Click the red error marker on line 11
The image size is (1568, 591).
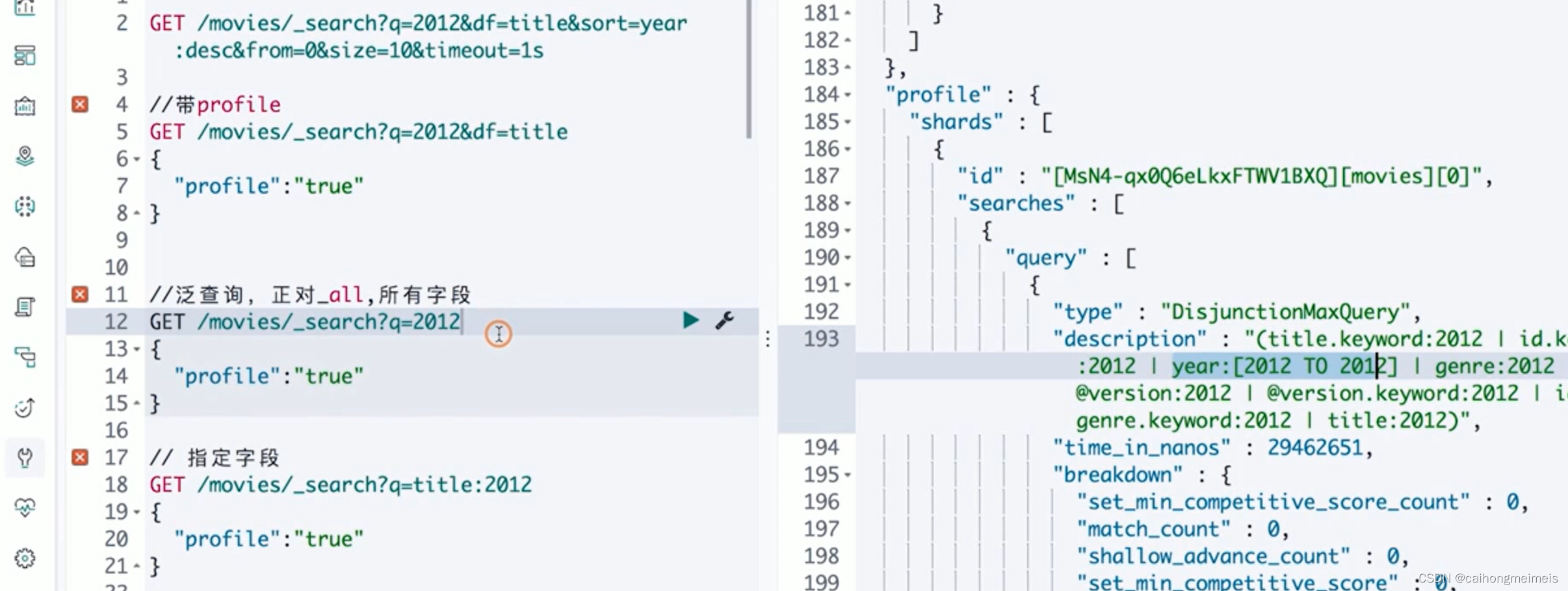(80, 295)
